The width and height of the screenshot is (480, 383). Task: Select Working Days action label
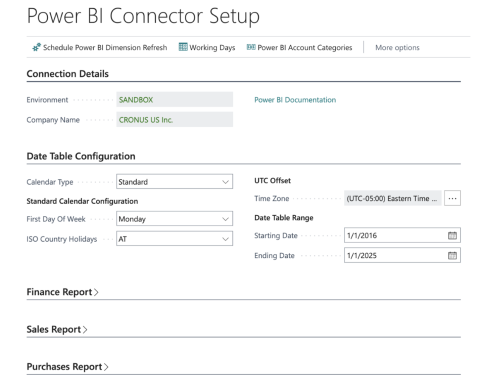coord(212,48)
